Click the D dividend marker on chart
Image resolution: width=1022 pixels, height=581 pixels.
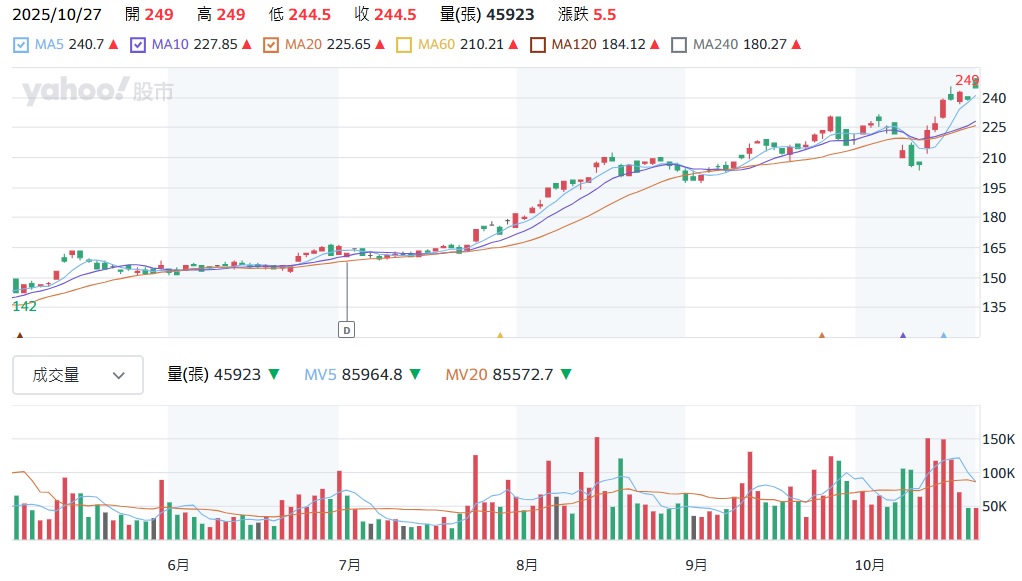(347, 329)
